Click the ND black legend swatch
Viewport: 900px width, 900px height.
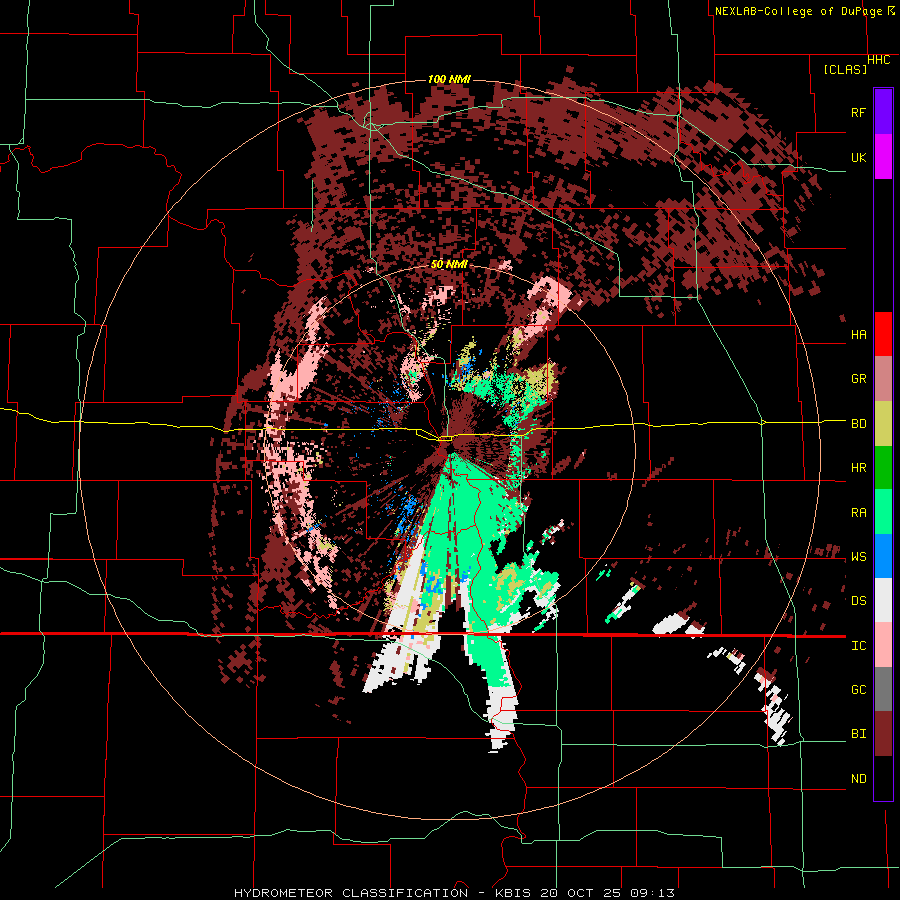pos(883,778)
